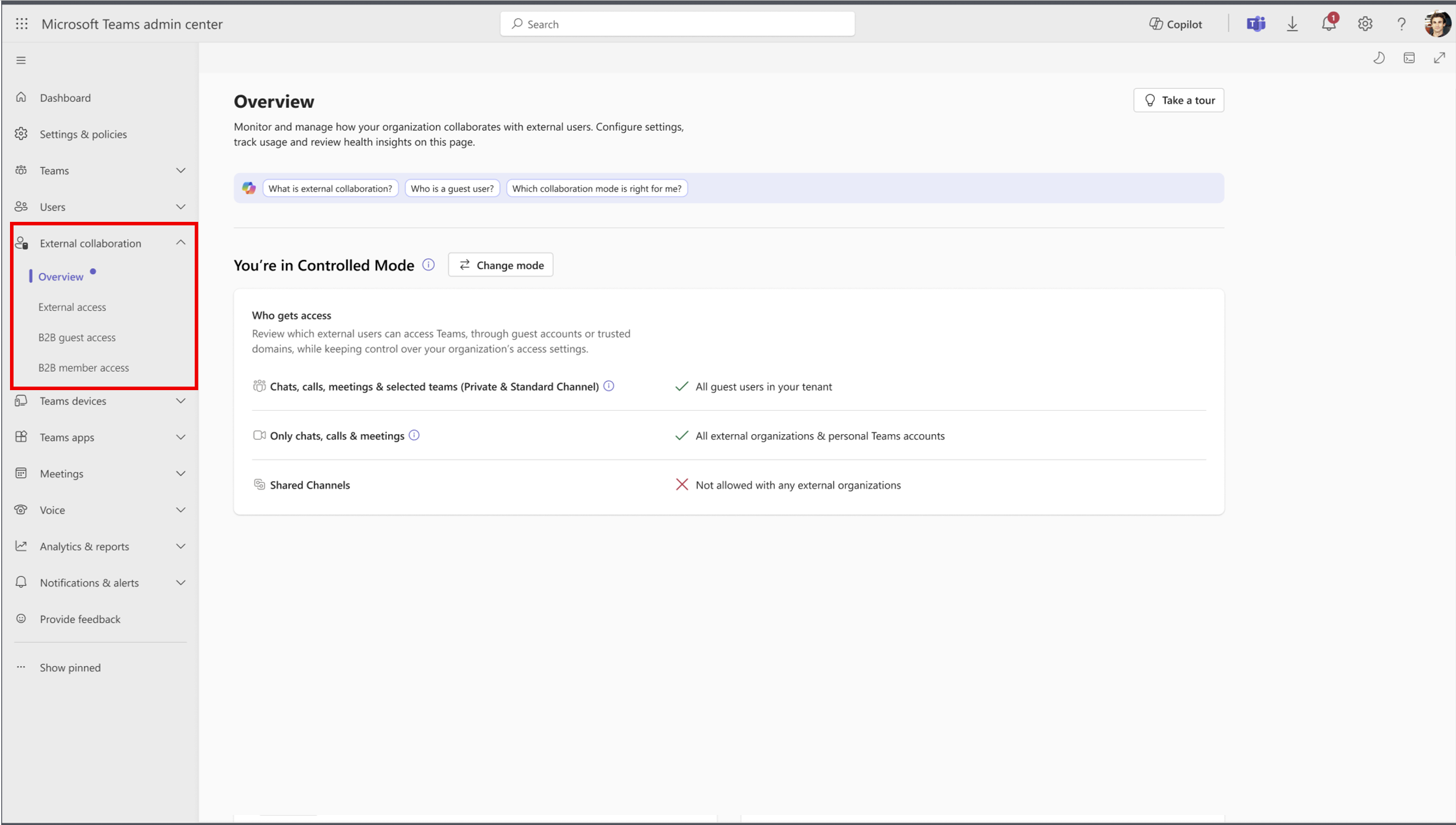Expand the page with the diagonal arrows icon
Screen dimensions: 1456x825
pyautogui.click(x=1440, y=57)
